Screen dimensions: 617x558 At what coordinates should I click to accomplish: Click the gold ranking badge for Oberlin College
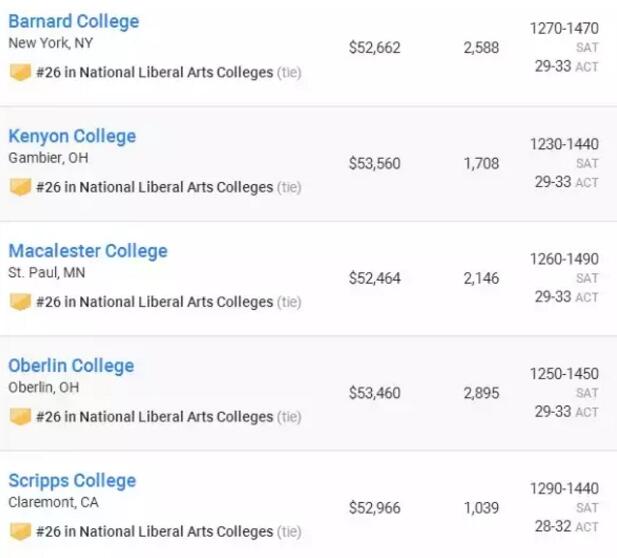coord(20,417)
